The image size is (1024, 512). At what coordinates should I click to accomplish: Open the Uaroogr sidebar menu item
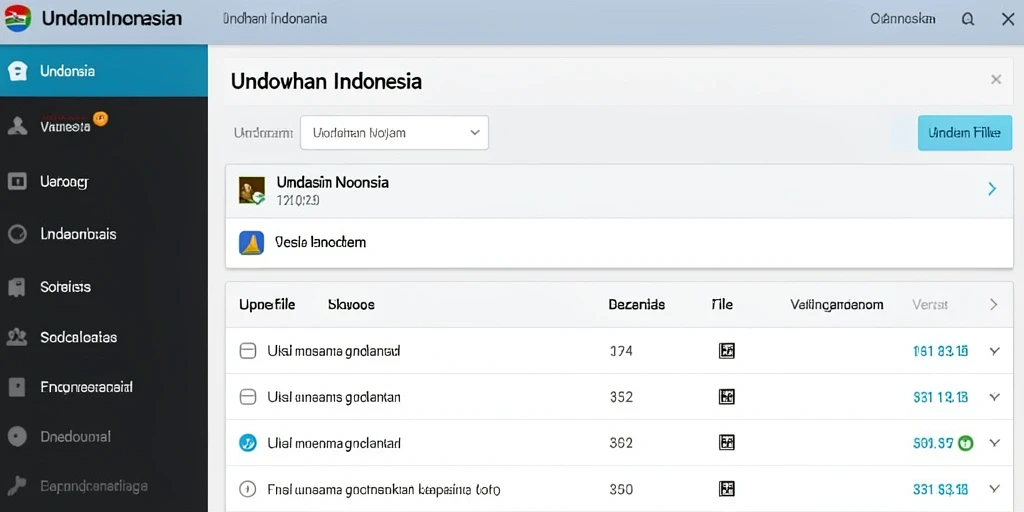click(x=104, y=182)
